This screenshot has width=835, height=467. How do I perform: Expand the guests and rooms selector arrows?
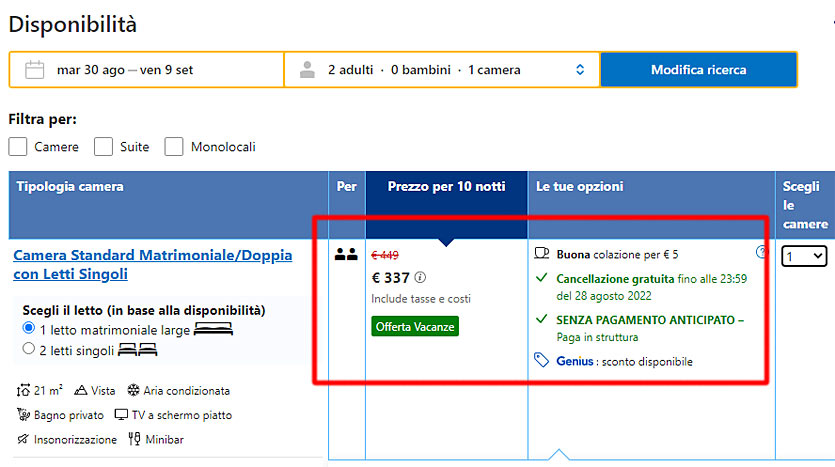point(580,70)
